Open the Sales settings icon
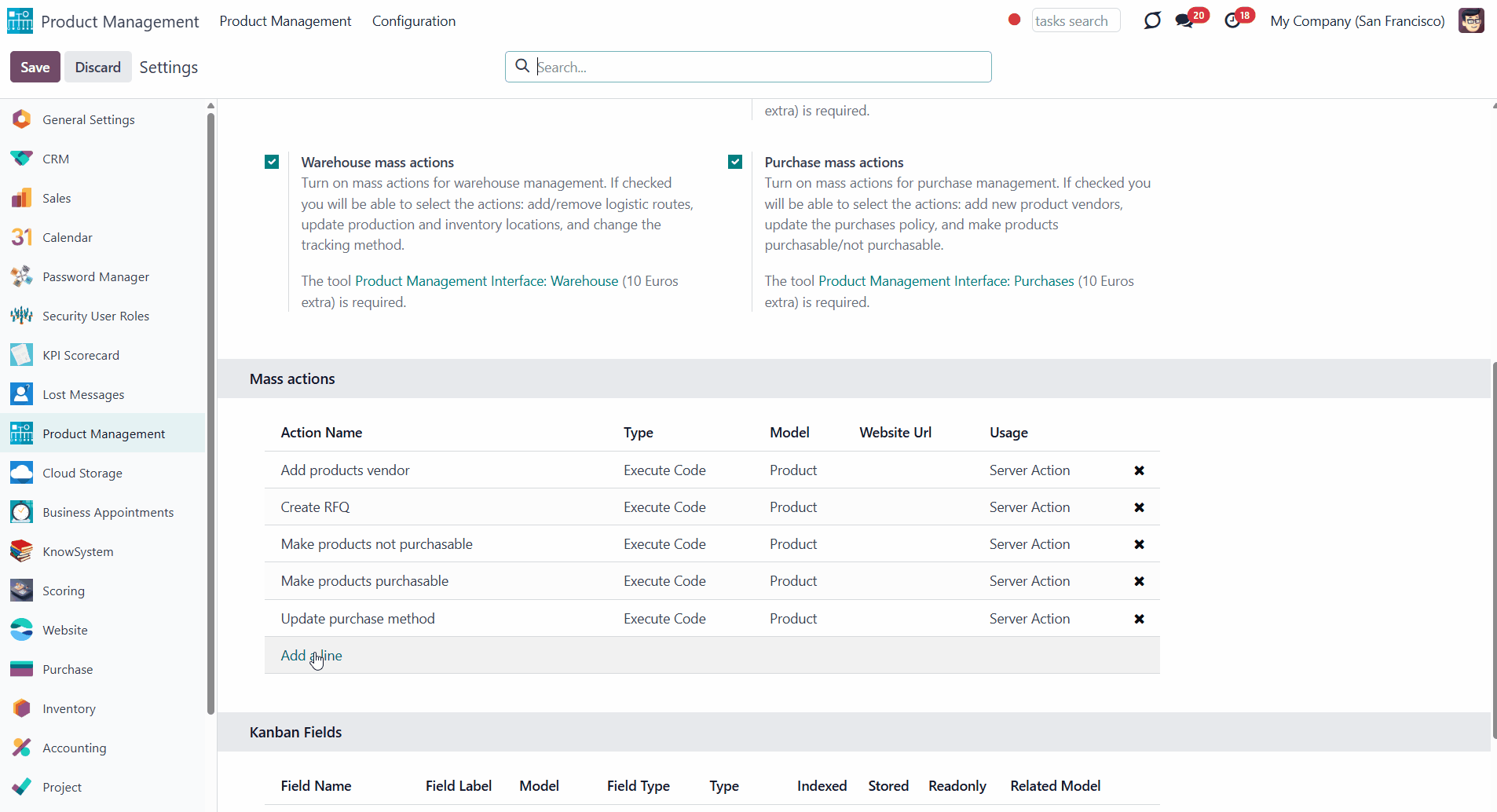The image size is (1497, 812). (22, 198)
